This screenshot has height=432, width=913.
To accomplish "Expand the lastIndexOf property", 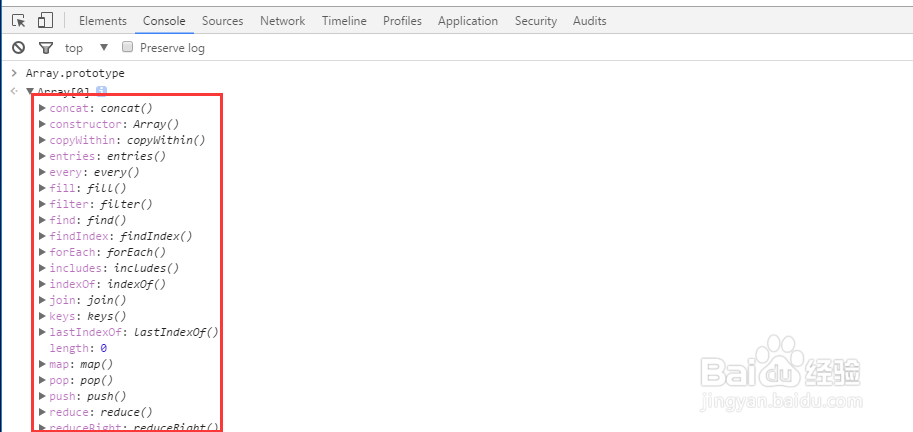I will [42, 332].
